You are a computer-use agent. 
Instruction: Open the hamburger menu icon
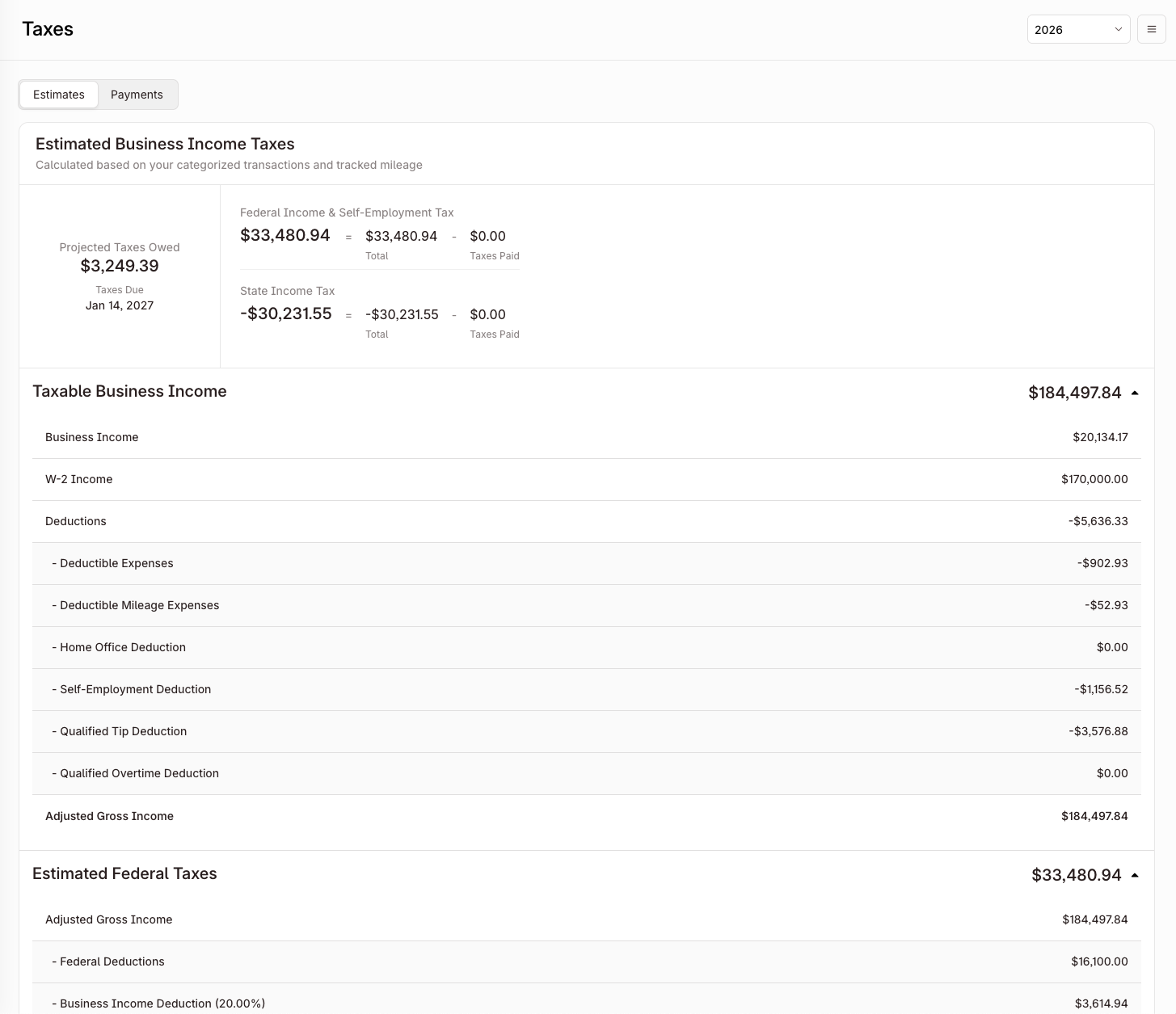(x=1151, y=29)
